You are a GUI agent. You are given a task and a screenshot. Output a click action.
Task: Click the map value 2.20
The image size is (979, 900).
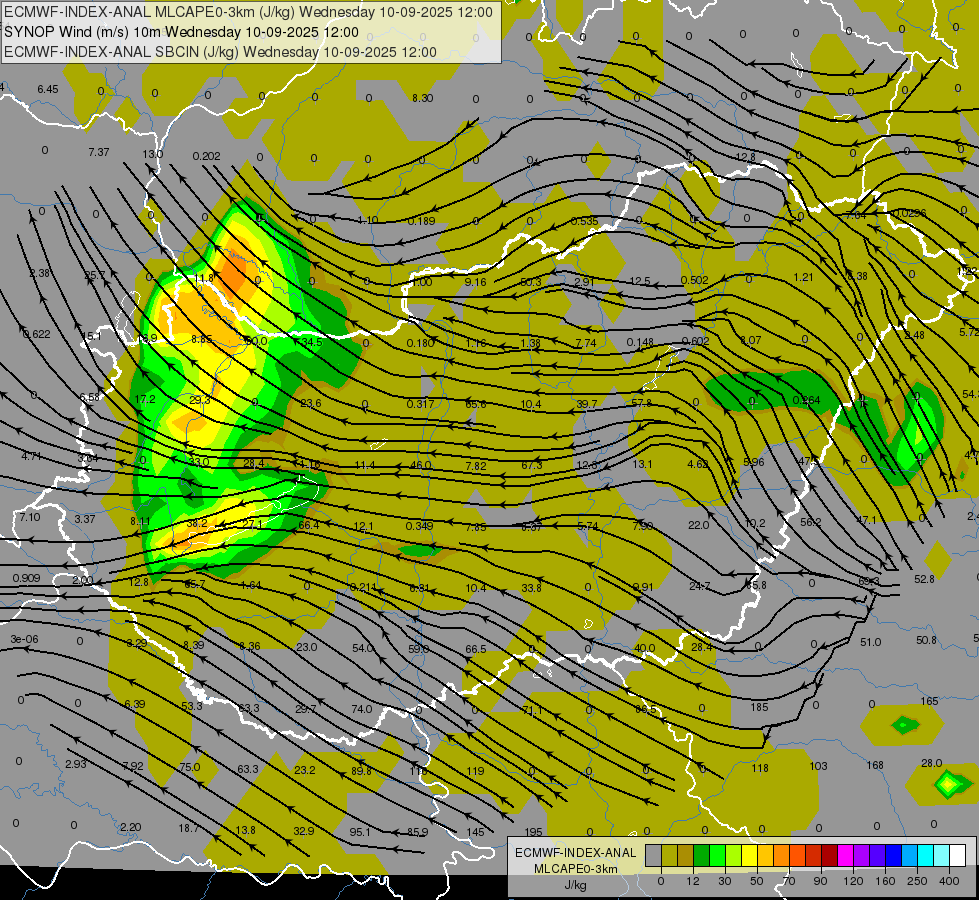130,827
